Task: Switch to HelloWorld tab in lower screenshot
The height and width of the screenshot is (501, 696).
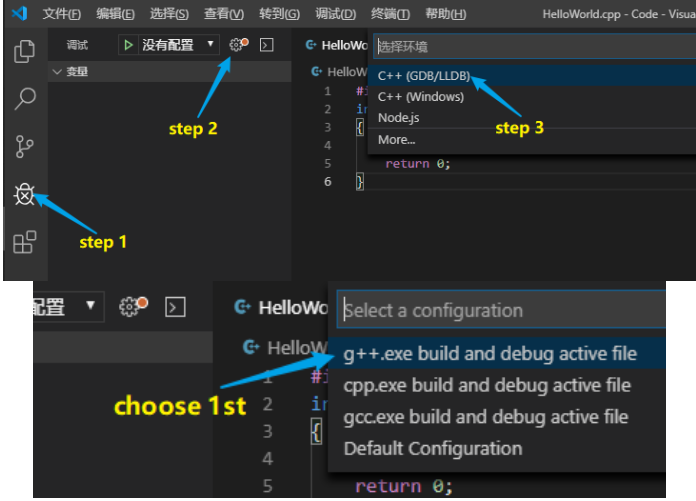Action: [281, 307]
